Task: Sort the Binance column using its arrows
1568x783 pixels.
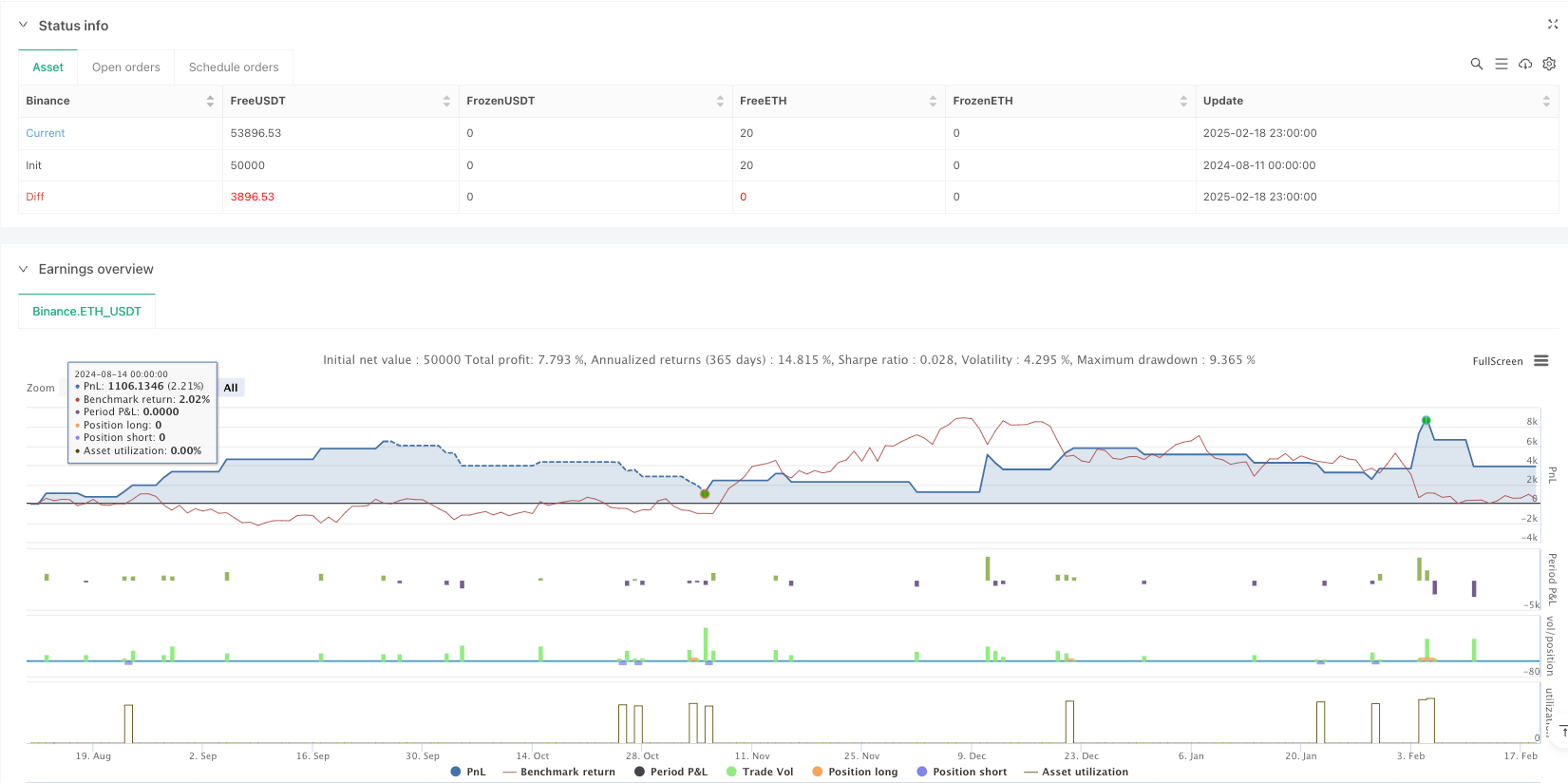Action: click(x=210, y=101)
